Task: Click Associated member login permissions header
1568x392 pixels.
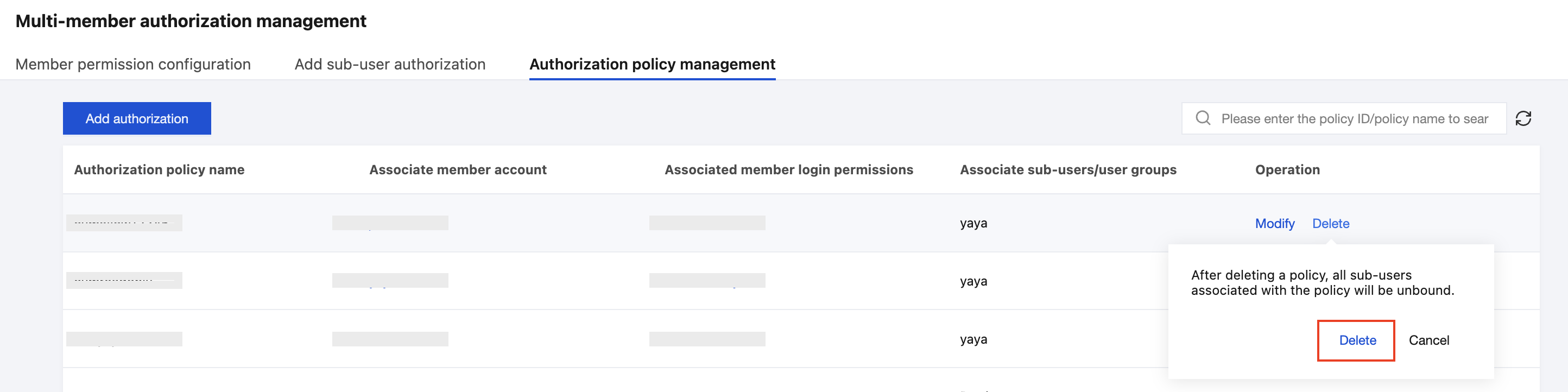Action: point(788,170)
